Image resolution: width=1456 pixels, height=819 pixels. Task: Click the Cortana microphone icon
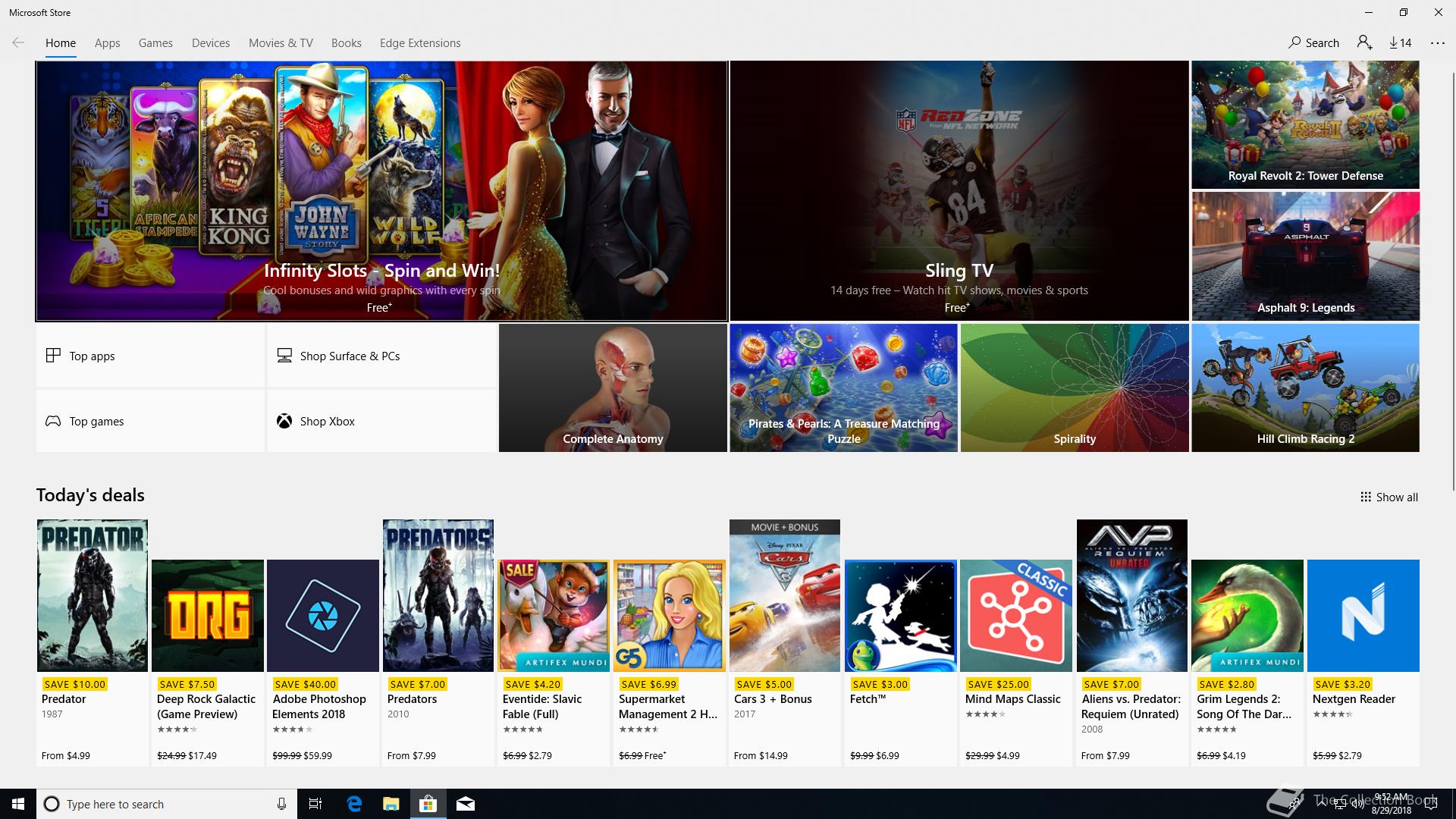[281, 804]
